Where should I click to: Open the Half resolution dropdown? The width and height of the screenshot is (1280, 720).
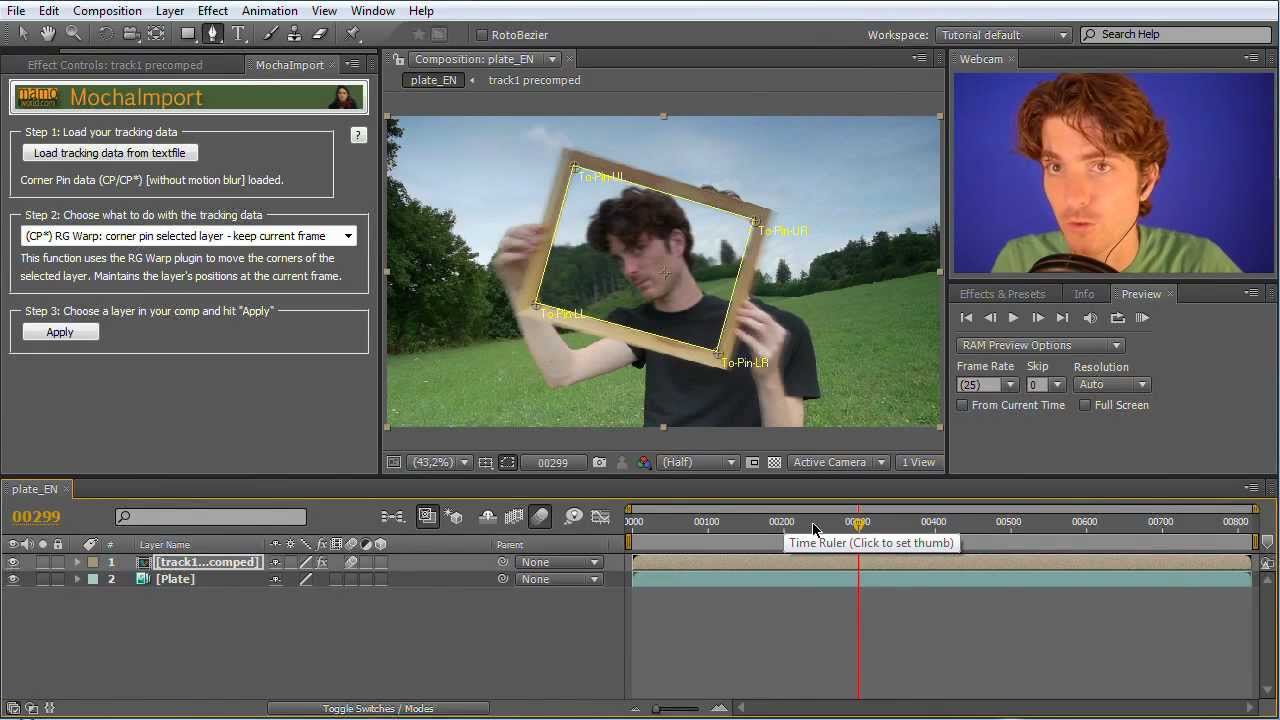[698, 462]
